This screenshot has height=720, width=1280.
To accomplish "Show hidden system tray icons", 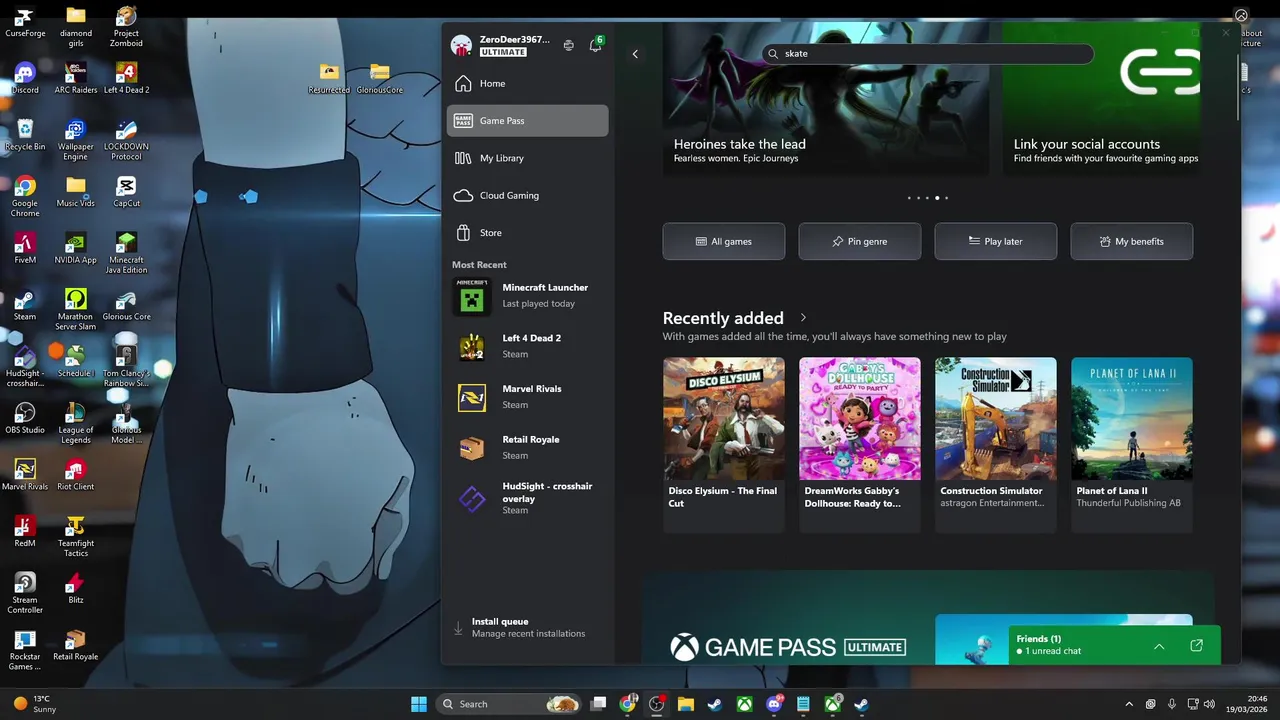I will (x=1129, y=704).
